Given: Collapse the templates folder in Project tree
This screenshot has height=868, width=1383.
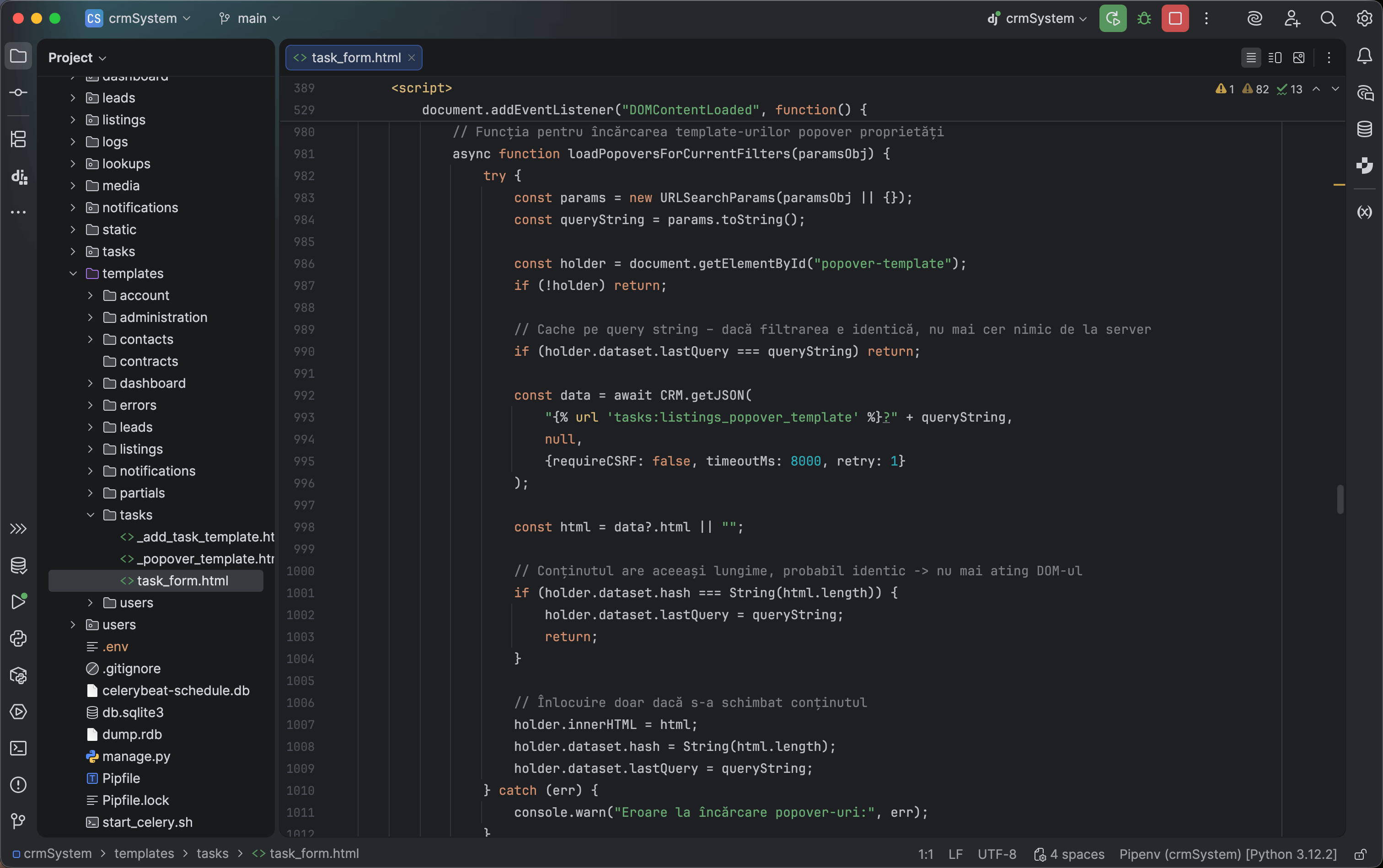Looking at the screenshot, I should point(73,273).
